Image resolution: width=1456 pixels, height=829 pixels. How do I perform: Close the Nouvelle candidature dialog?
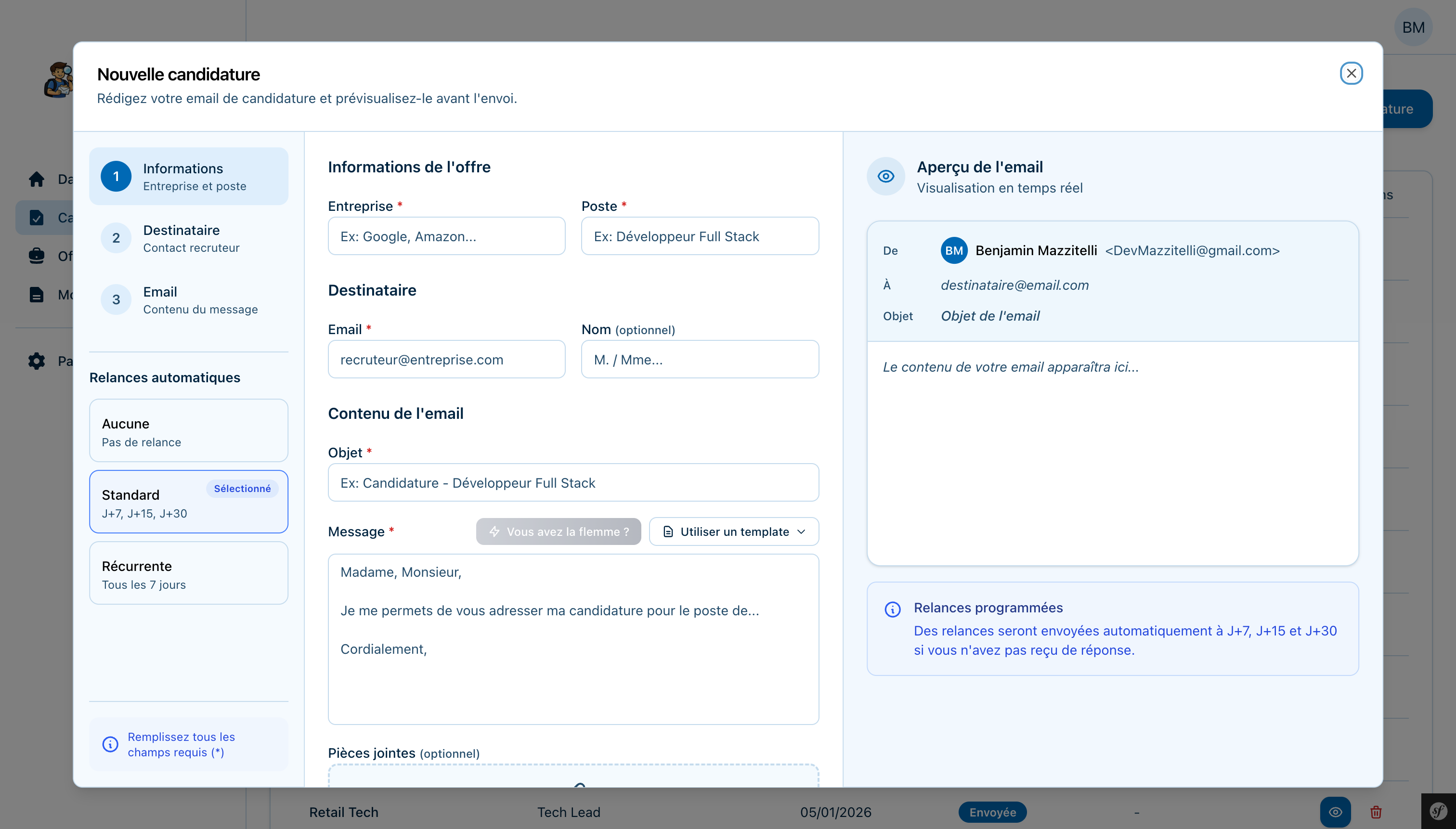pos(1351,73)
